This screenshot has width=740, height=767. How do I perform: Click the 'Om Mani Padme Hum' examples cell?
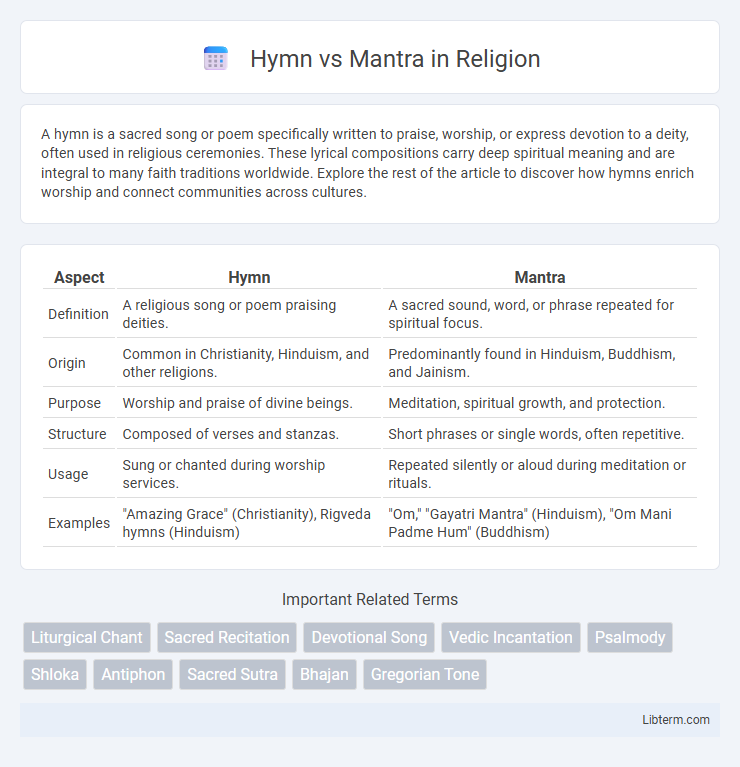(x=539, y=523)
